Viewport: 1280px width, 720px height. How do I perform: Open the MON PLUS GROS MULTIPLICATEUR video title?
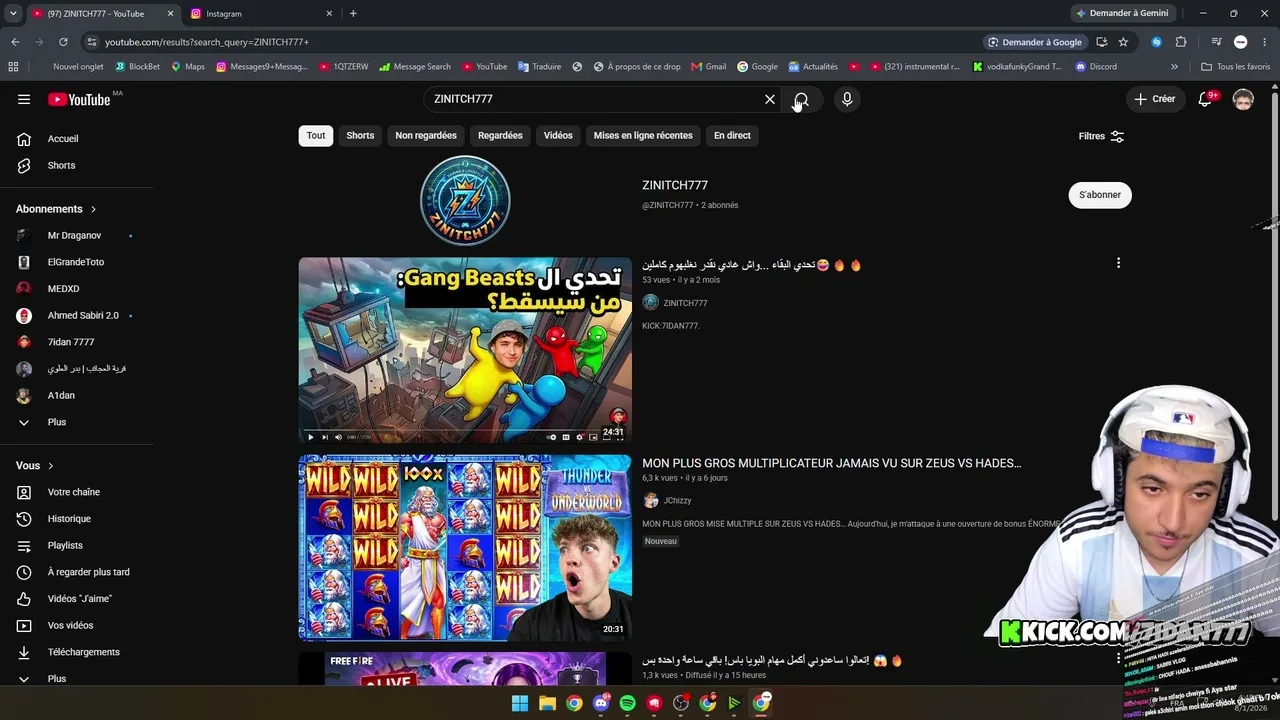pyautogui.click(x=832, y=464)
